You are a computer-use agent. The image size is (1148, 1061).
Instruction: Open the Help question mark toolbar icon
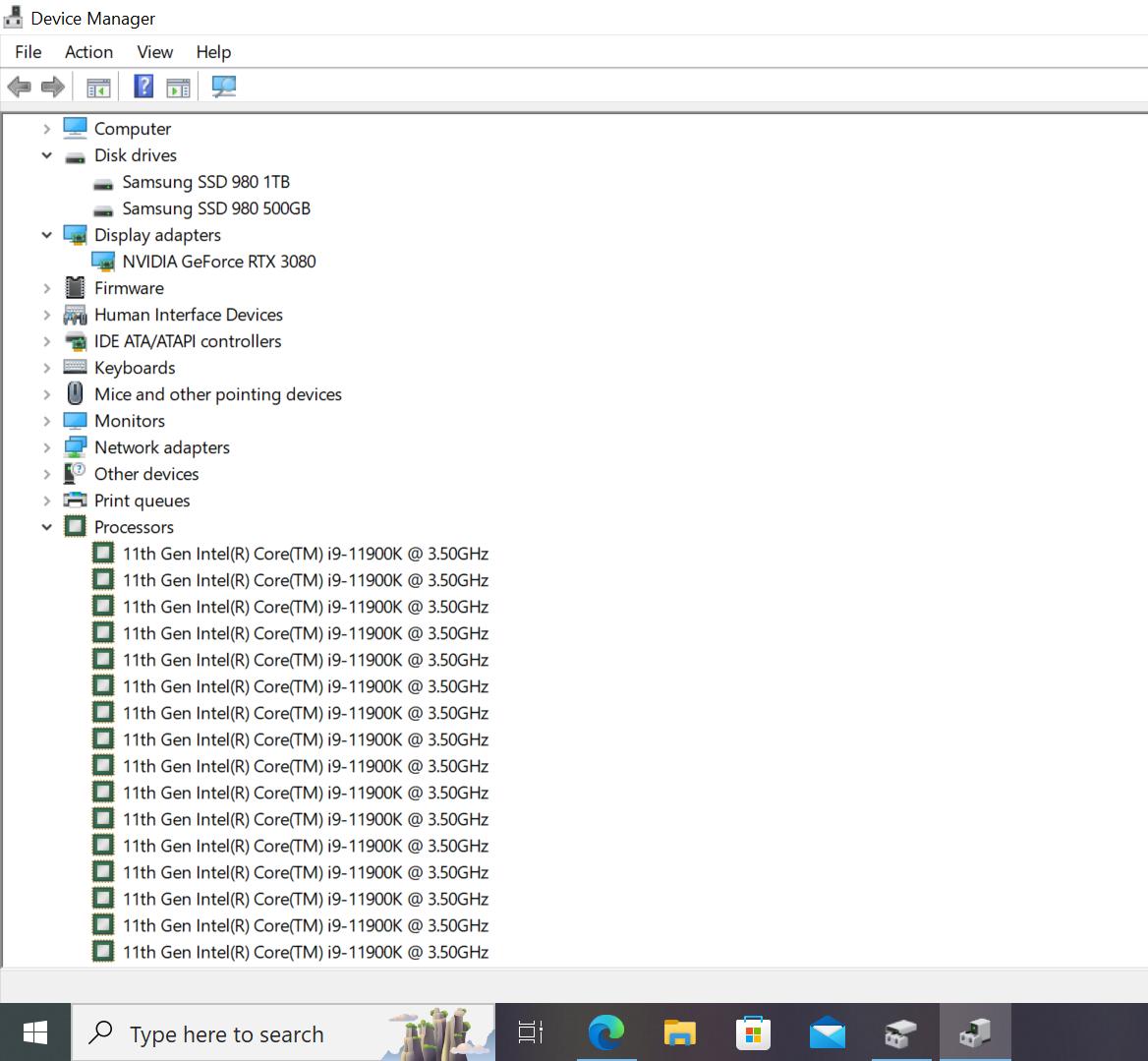(143, 87)
